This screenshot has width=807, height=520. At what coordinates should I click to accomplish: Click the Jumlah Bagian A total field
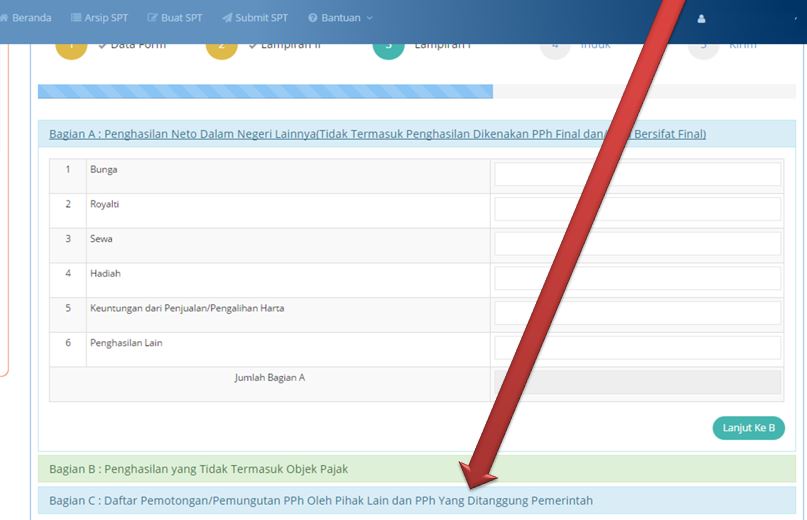[638, 383]
